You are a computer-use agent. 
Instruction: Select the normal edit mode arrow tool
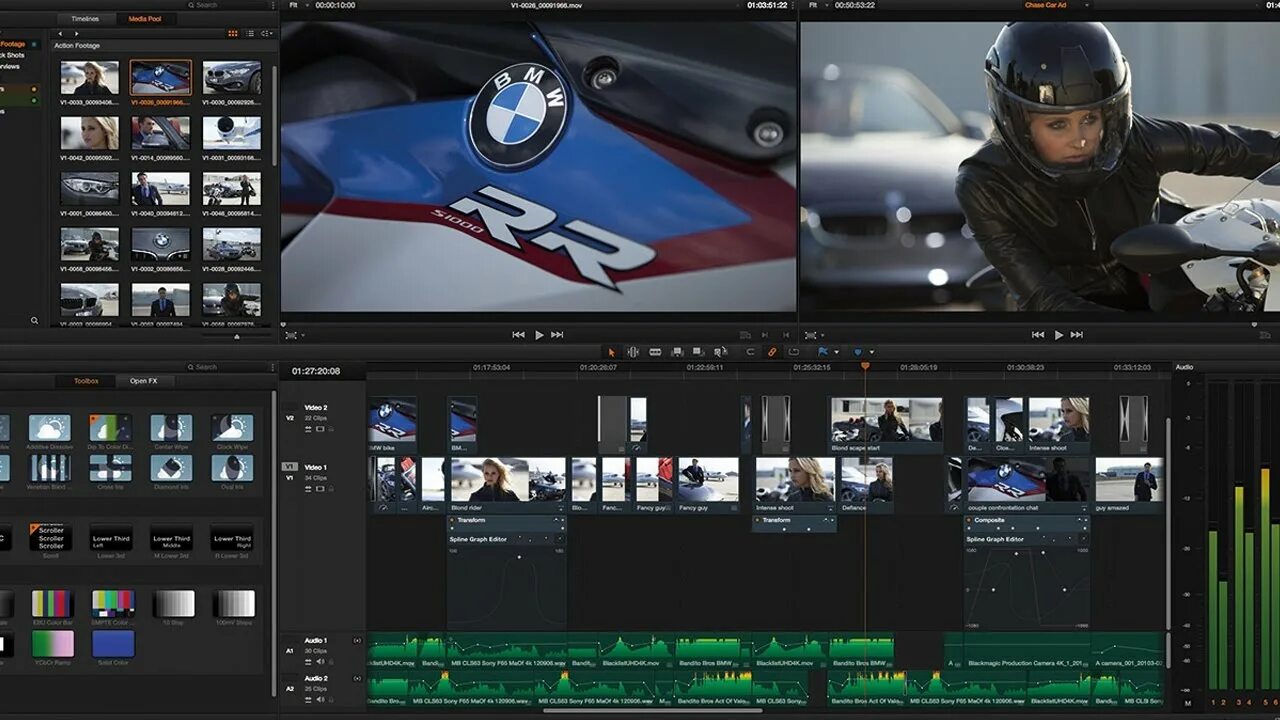(612, 352)
